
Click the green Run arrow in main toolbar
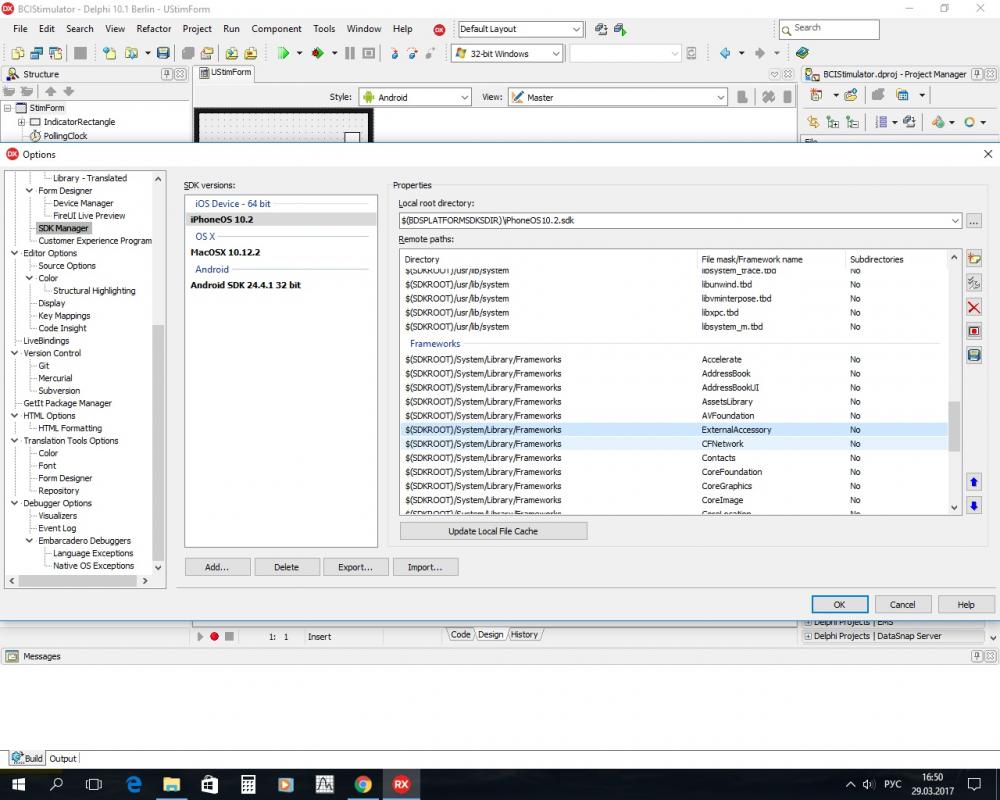pos(283,54)
